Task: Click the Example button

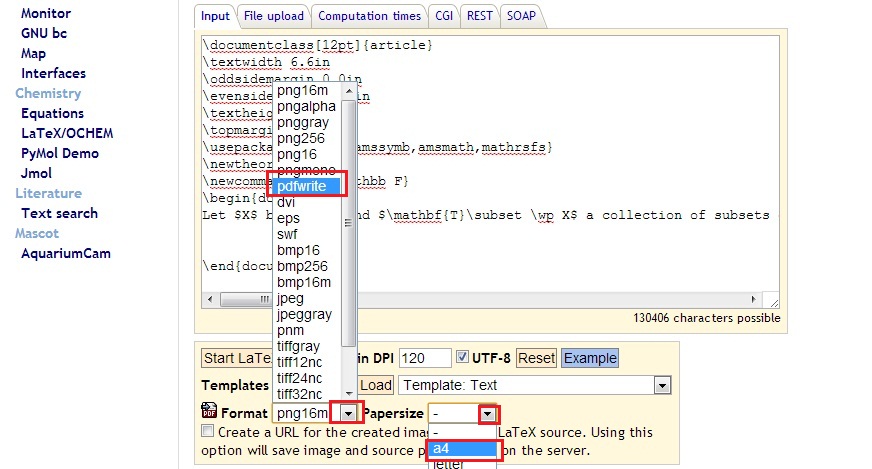Action: [x=589, y=358]
